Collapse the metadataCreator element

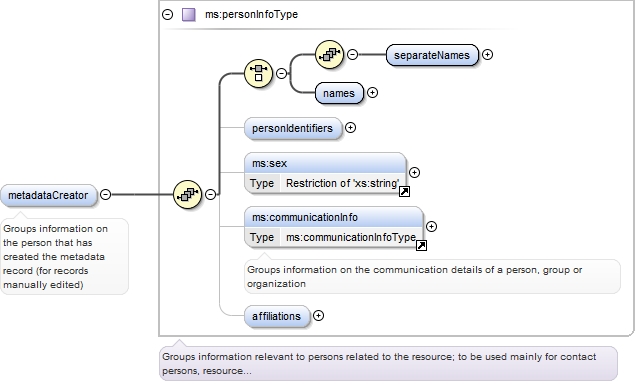[105, 195]
